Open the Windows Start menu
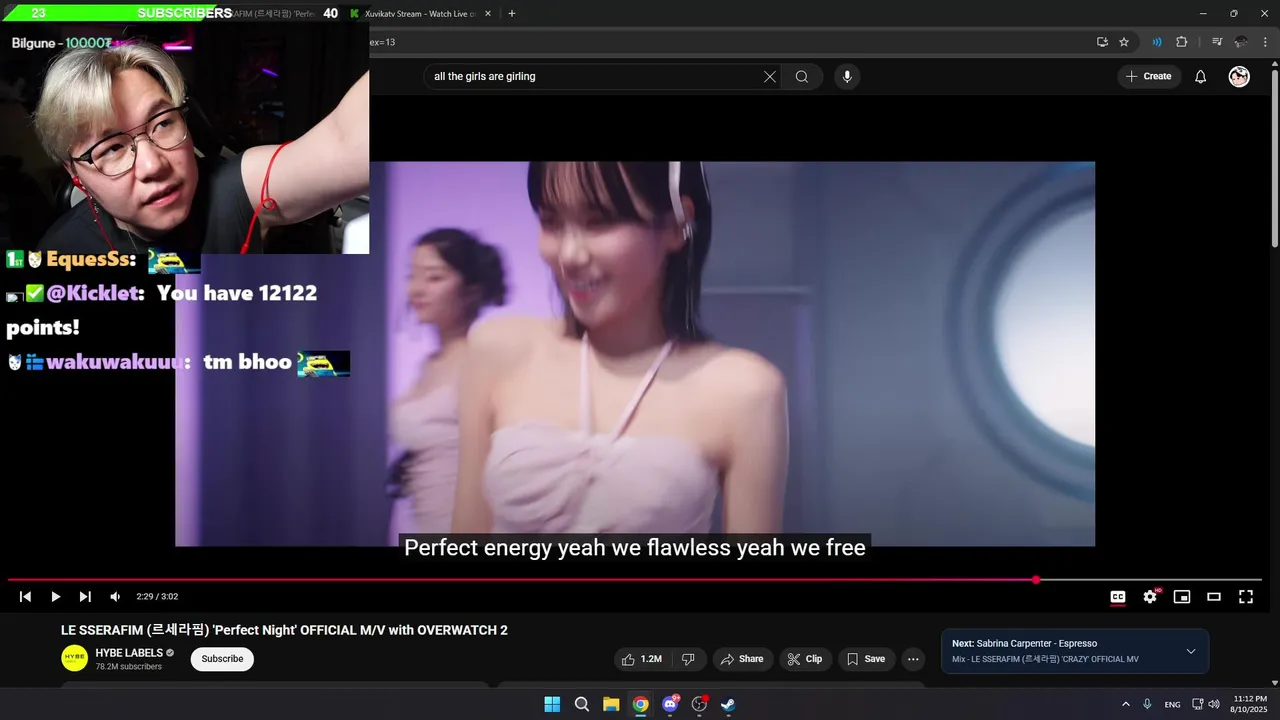1280x720 pixels. point(552,704)
